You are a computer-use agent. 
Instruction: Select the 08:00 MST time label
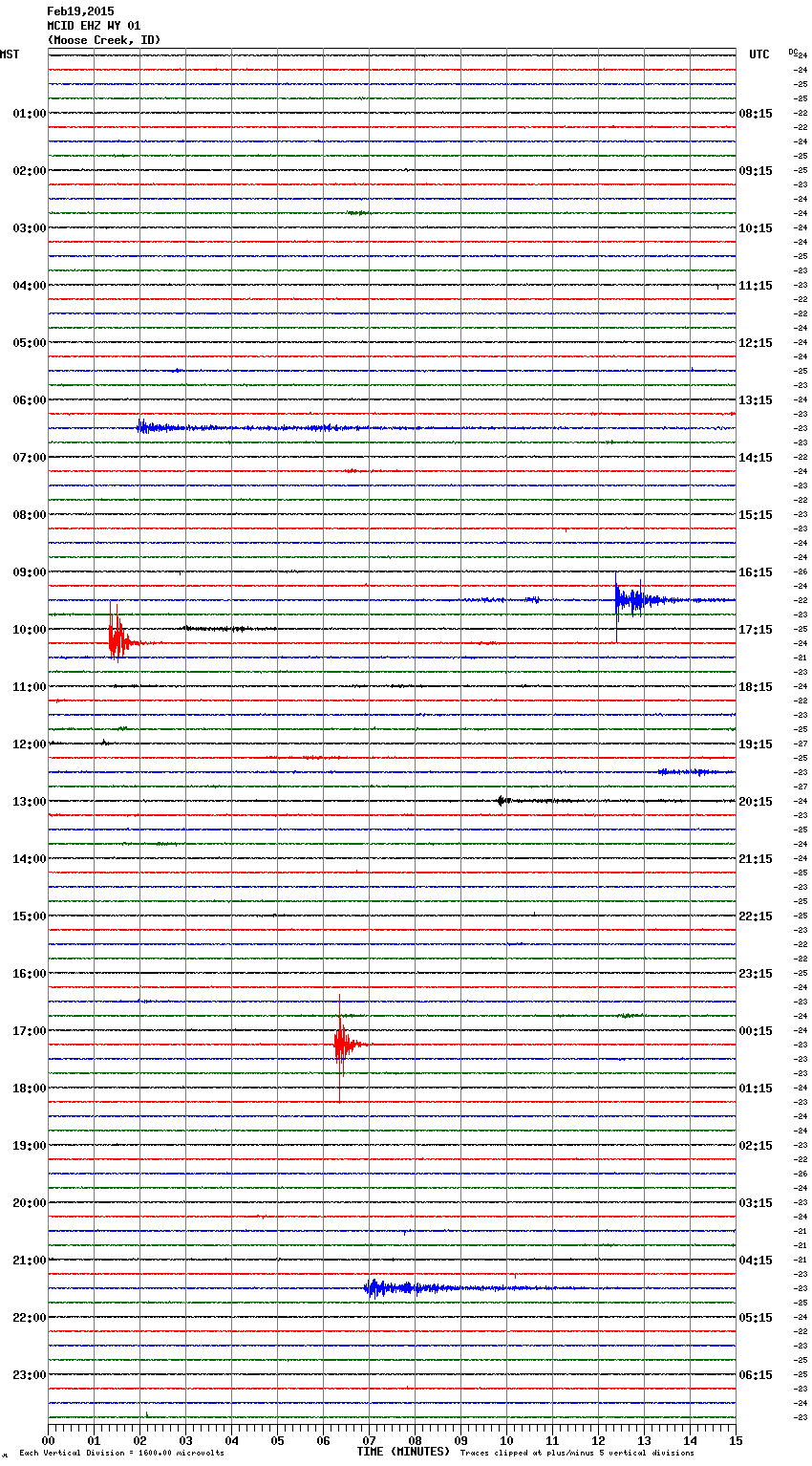[29, 515]
